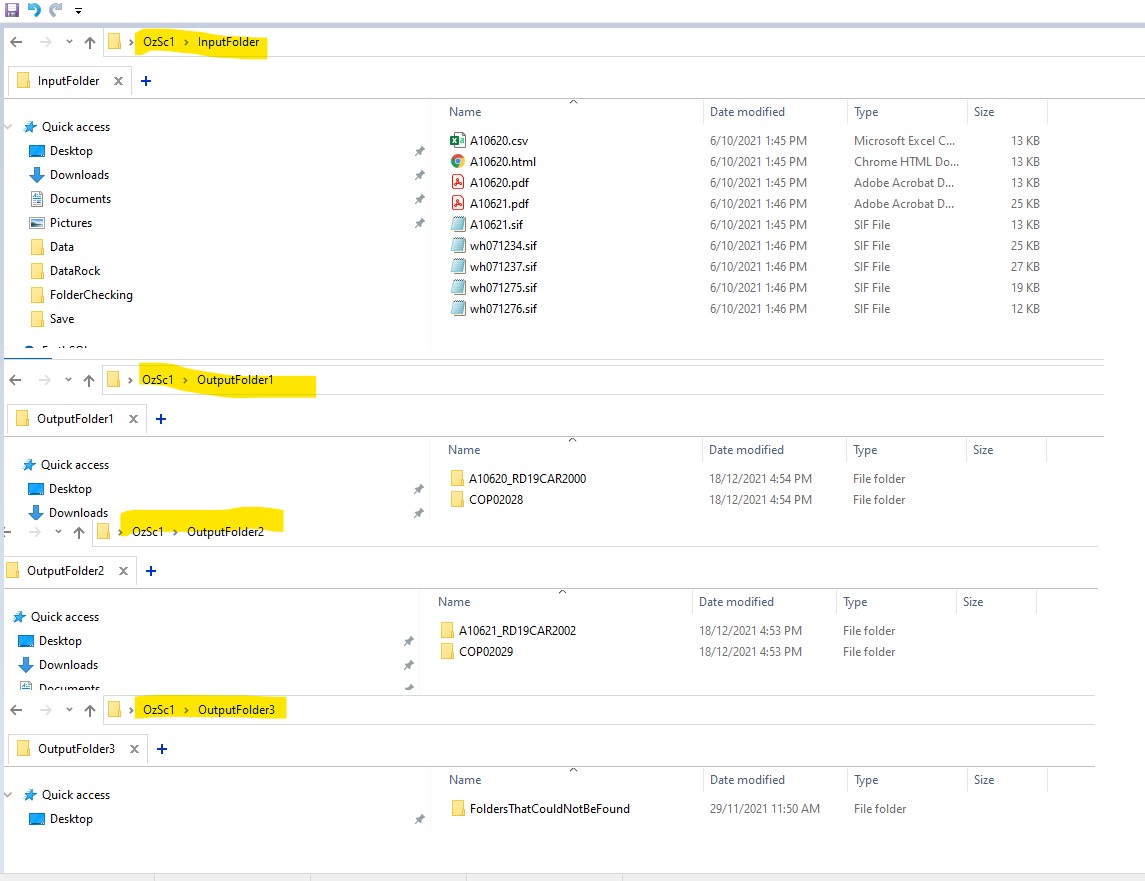
Task: Select DataRock in the navigation pane
Action: (75, 271)
